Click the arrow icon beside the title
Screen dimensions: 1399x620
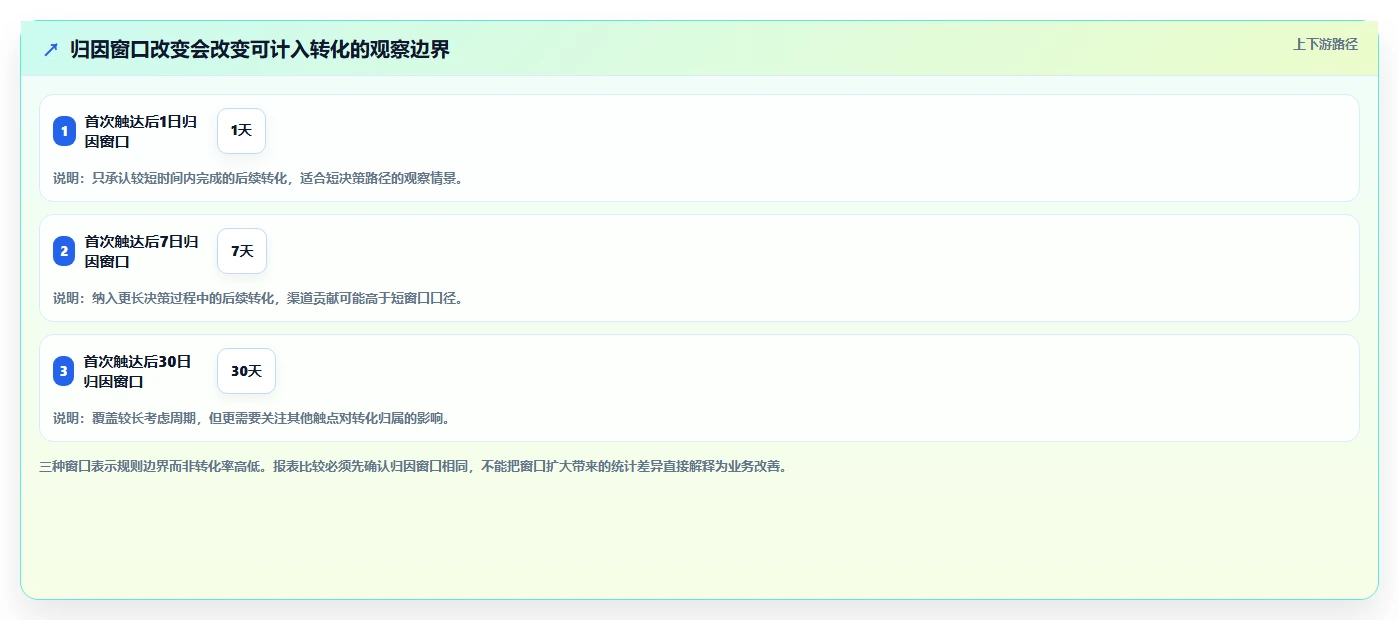51,49
